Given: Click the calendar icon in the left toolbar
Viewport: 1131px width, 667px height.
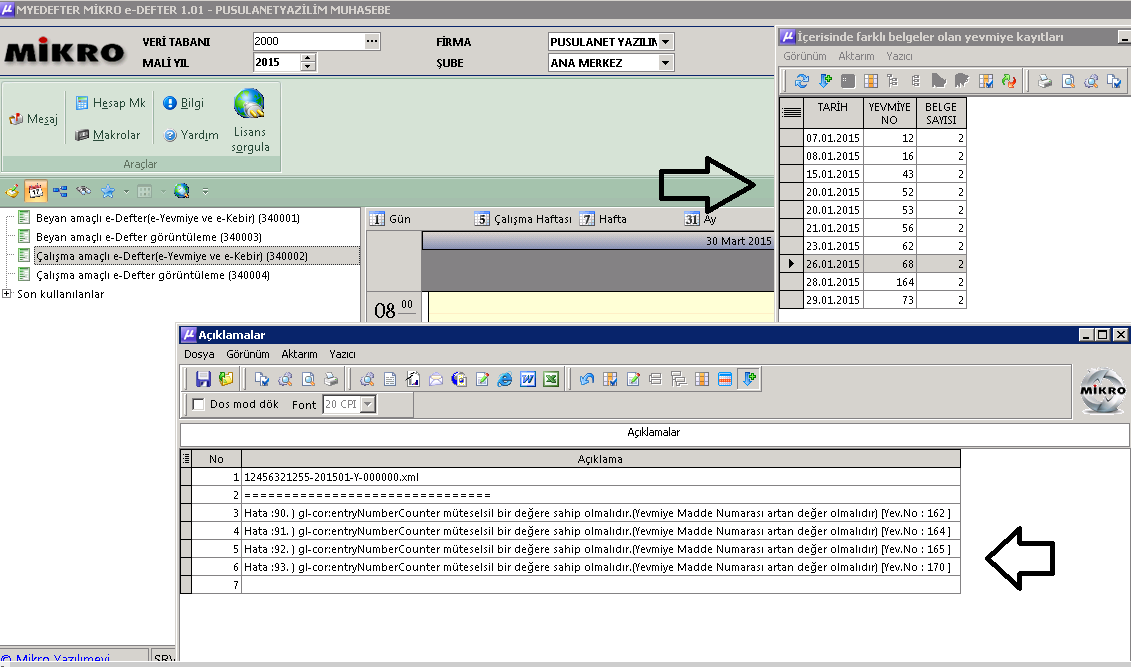Looking at the screenshot, I should [x=35, y=191].
